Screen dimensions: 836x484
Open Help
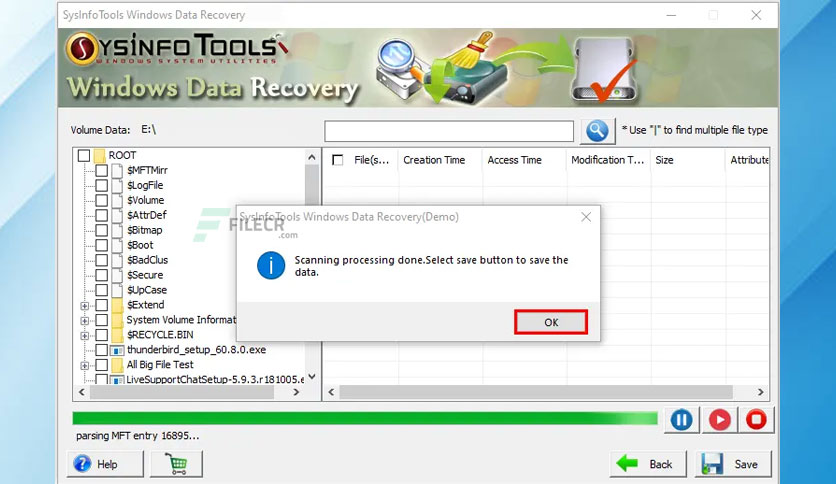point(105,464)
